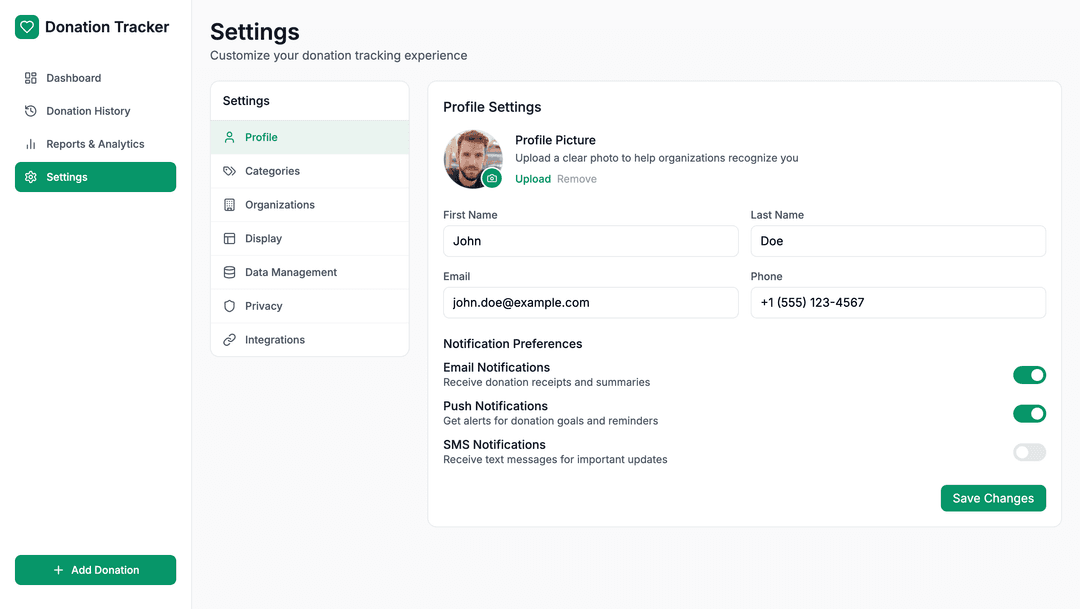Screen dimensions: 1080x609
Task: Turn off Push Notifications switch
Action: coord(1029,414)
